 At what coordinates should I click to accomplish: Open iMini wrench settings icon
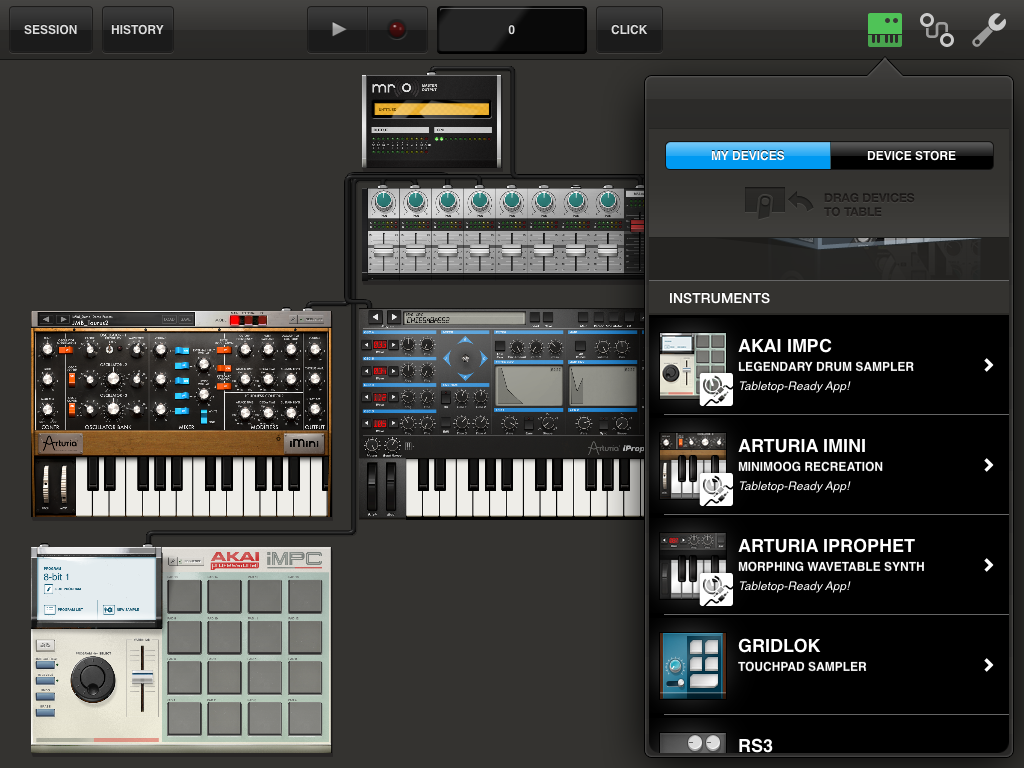(293, 319)
